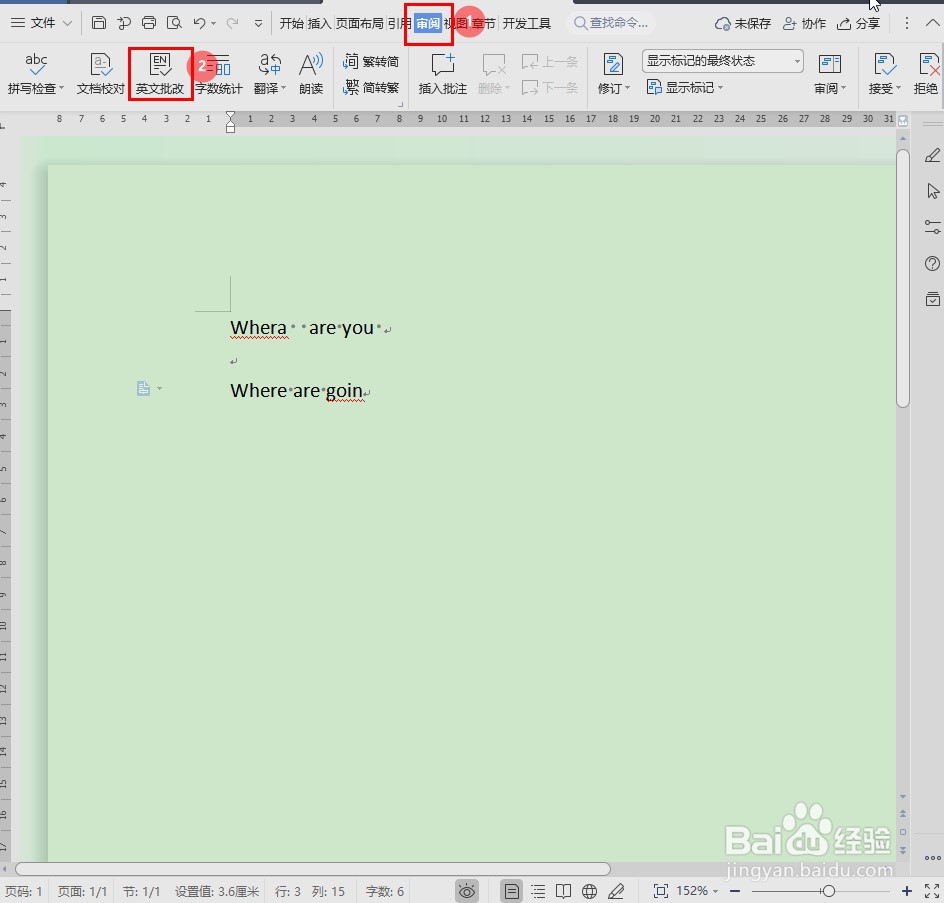The width and height of the screenshot is (944, 903).
Task: Click 未保存 cloud save button
Action: coord(743,23)
